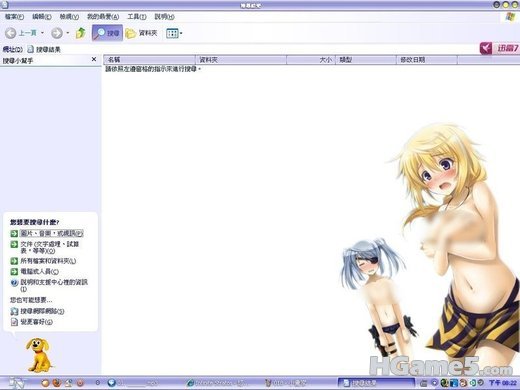Go back with the 上一頁 button
Viewport: 520px width, 390px height.
click(21, 33)
